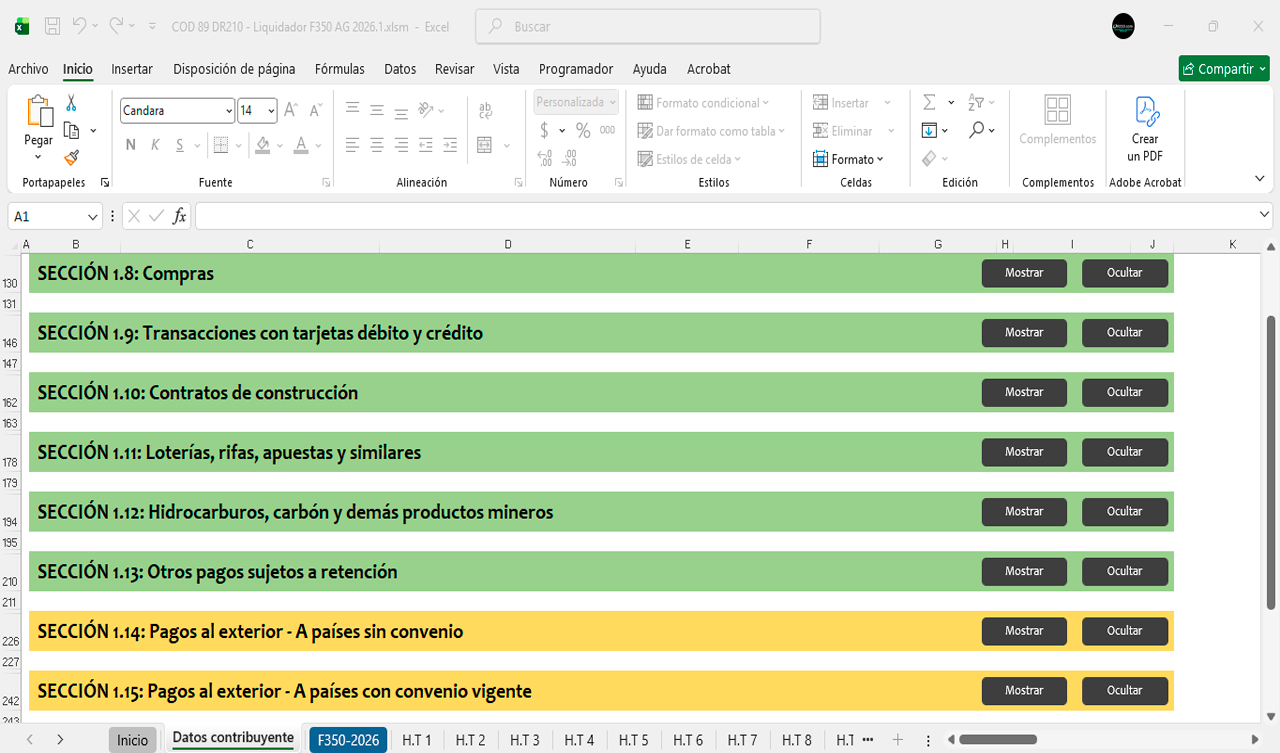Viewport: 1280px width, 753px height.
Task: Click the green Compartir button
Action: [1223, 69]
